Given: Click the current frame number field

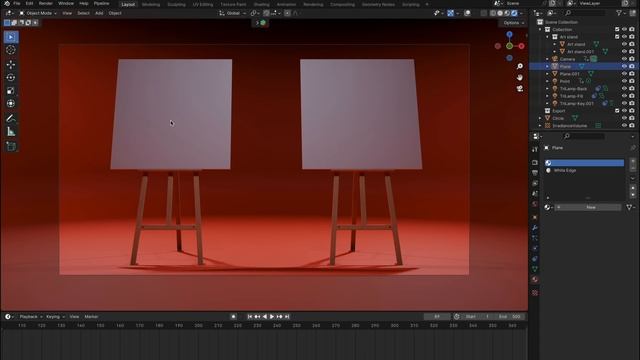Looking at the screenshot, I should pyautogui.click(x=437, y=317).
